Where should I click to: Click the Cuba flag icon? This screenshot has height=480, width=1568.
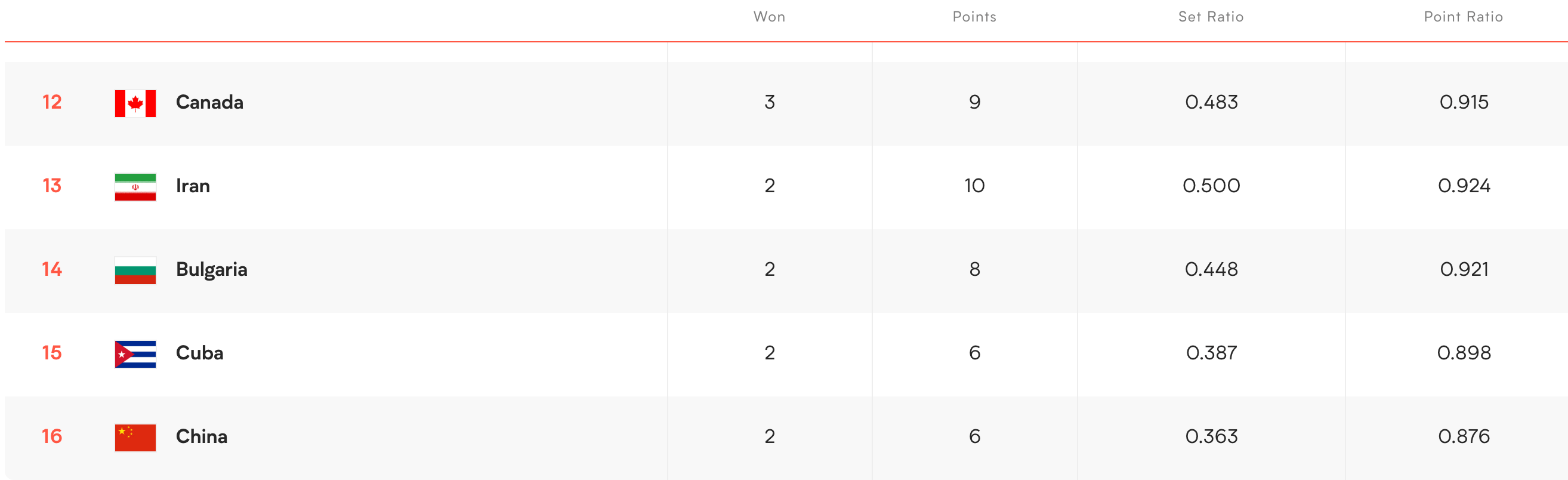click(x=135, y=354)
